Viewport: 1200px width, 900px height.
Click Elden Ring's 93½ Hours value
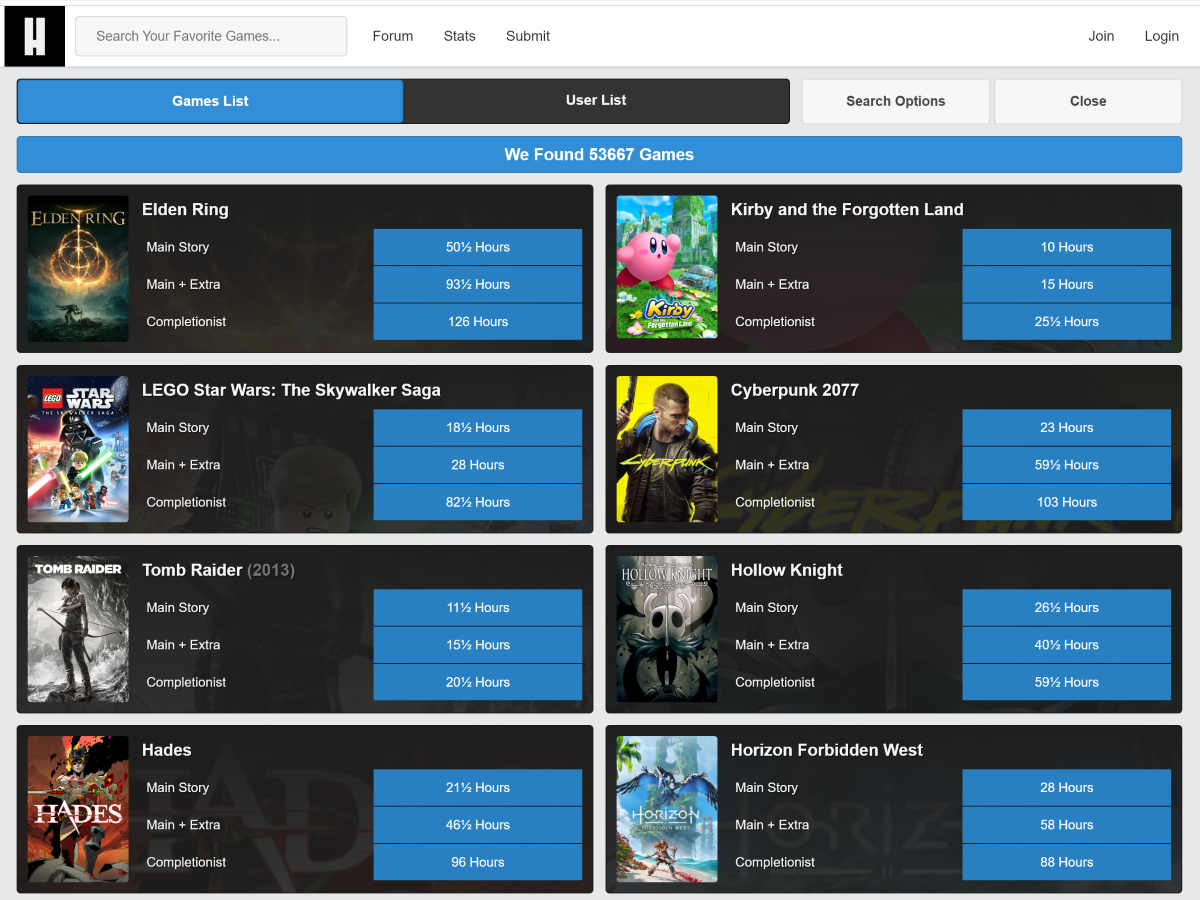click(x=478, y=284)
